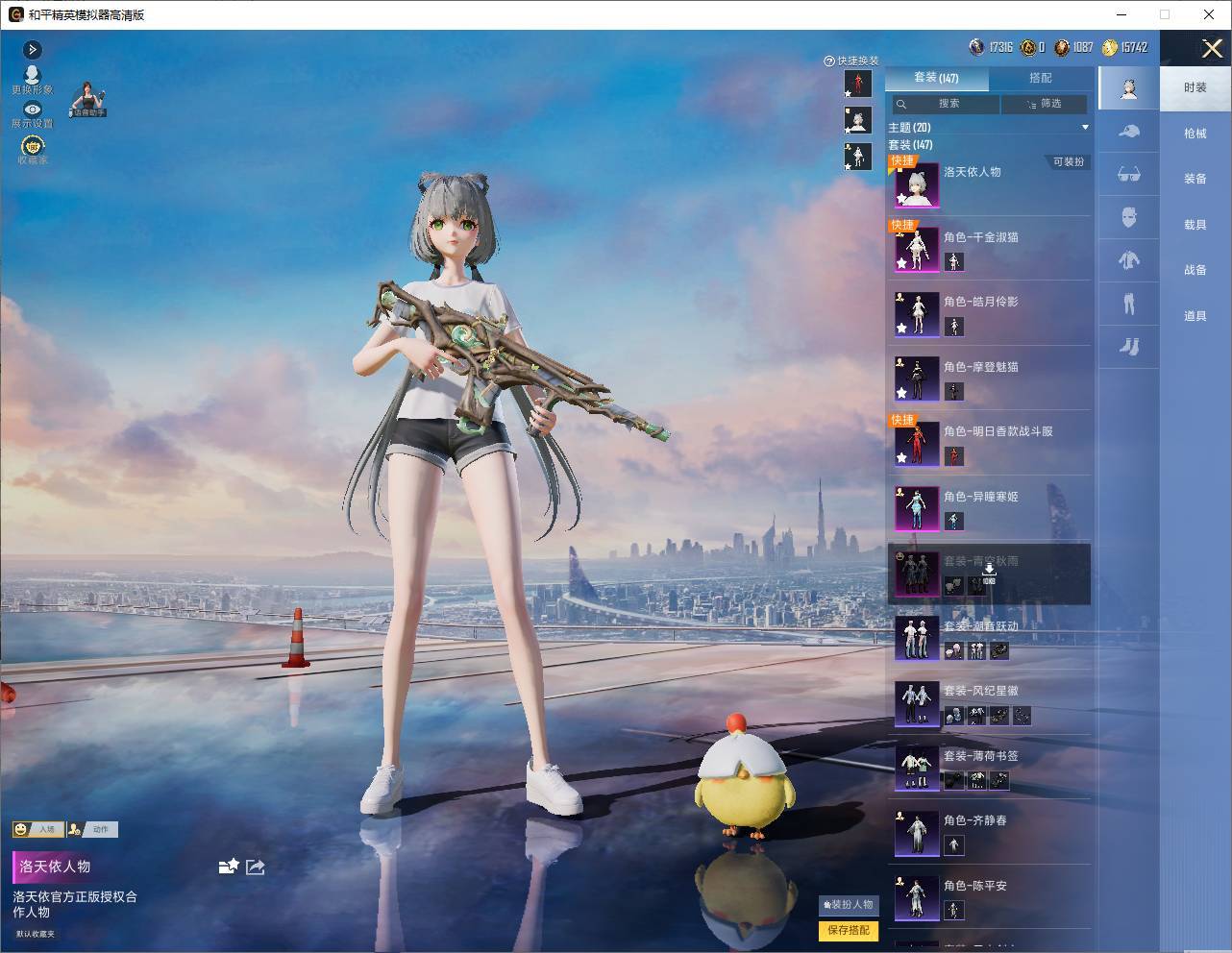This screenshot has height=953, width=1232.
Task: Toggle the 入场 entrance emote option
Action: click(x=37, y=829)
